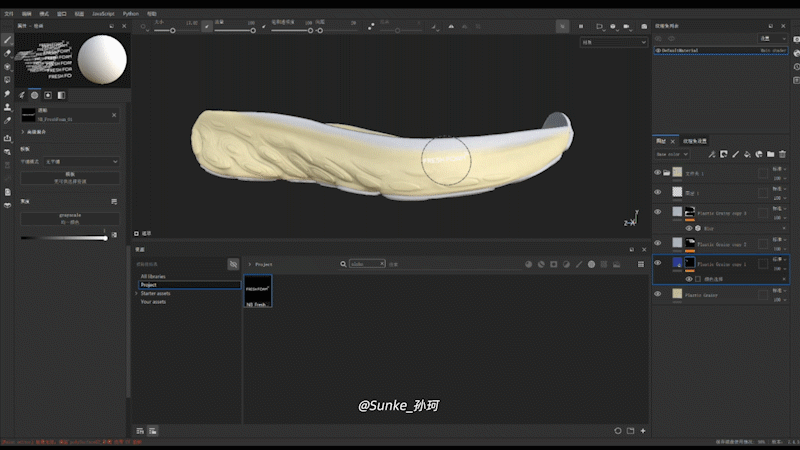Screen dimensions: 800x450
Task: Select the Polygon Fill tool
Action: click(x=7, y=80)
